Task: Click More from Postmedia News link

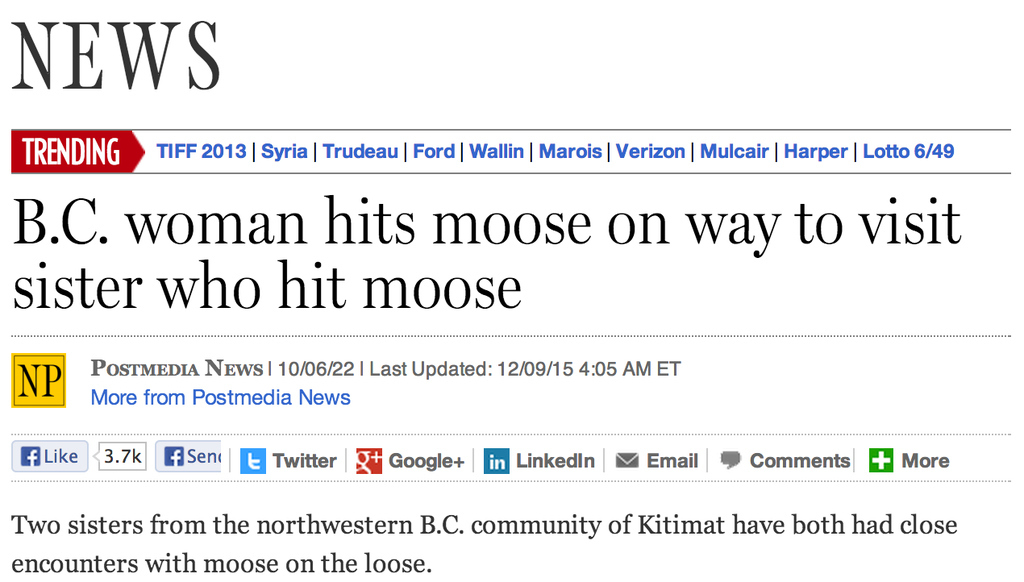Action: pyautogui.click(x=221, y=397)
